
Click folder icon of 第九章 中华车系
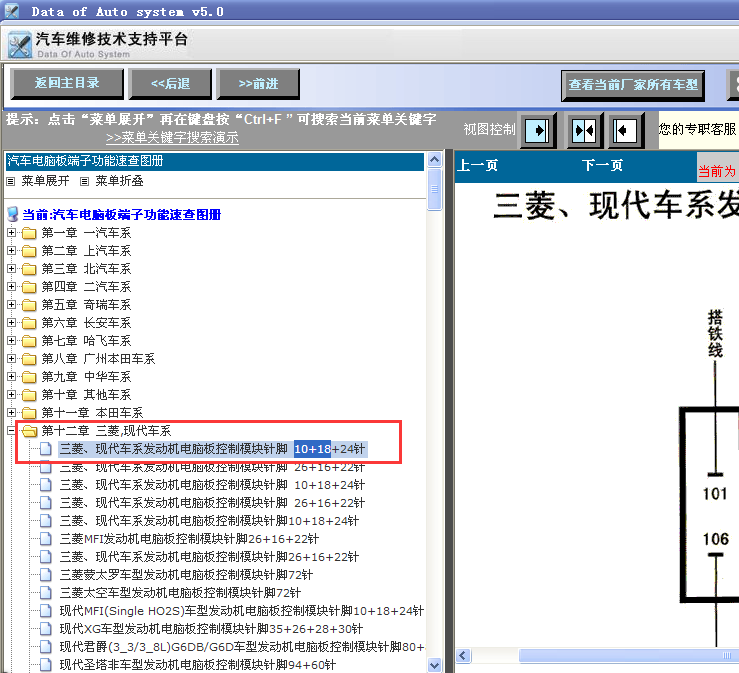pyautogui.click(x=29, y=377)
